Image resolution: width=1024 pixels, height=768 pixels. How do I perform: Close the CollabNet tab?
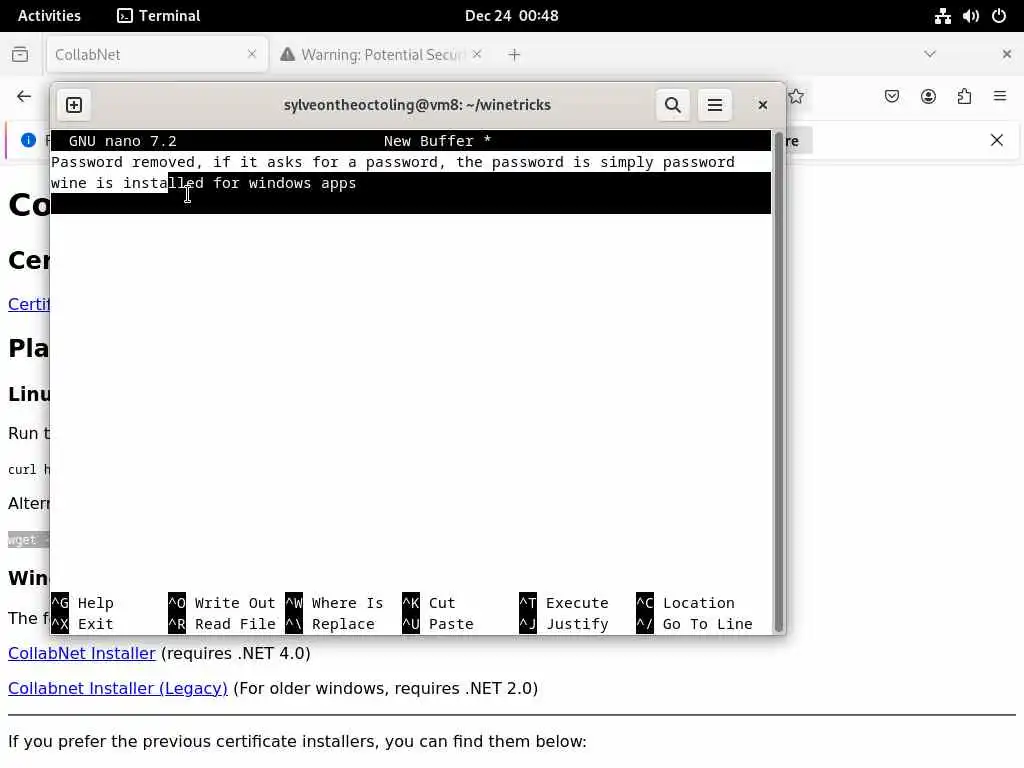(x=252, y=54)
